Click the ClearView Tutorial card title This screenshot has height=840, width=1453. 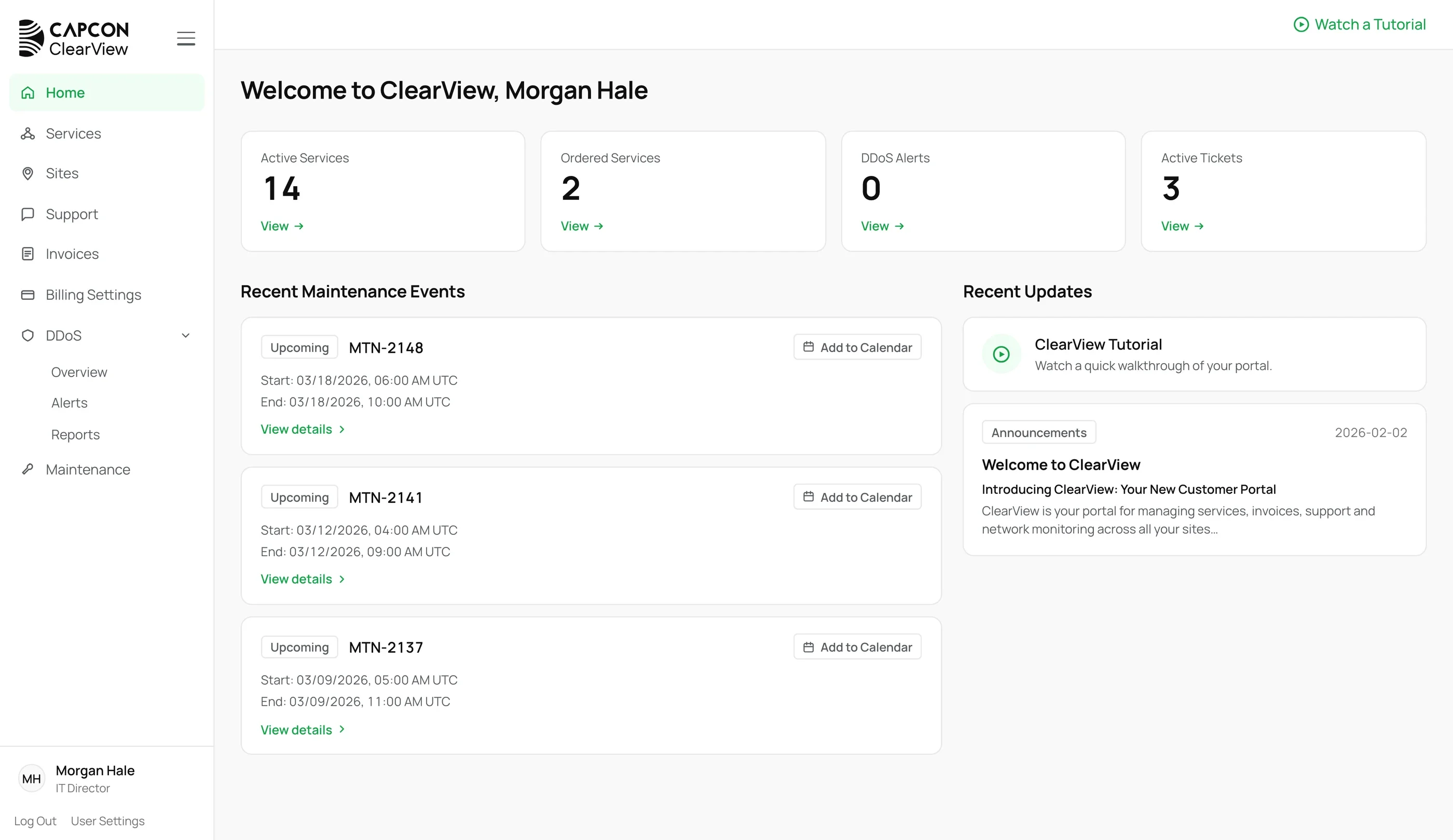click(x=1098, y=344)
